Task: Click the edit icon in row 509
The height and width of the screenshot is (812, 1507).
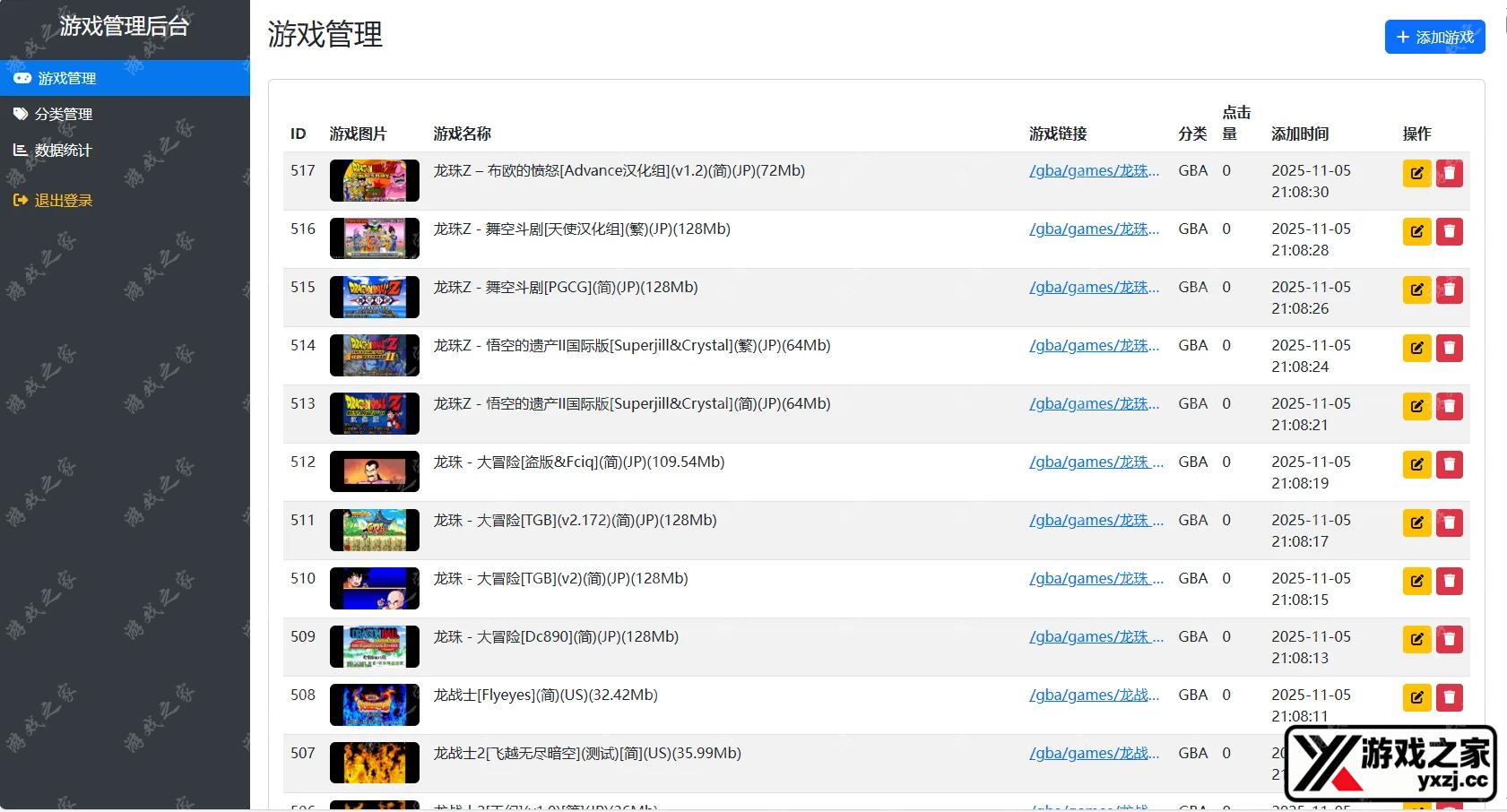Action: [x=1416, y=640]
